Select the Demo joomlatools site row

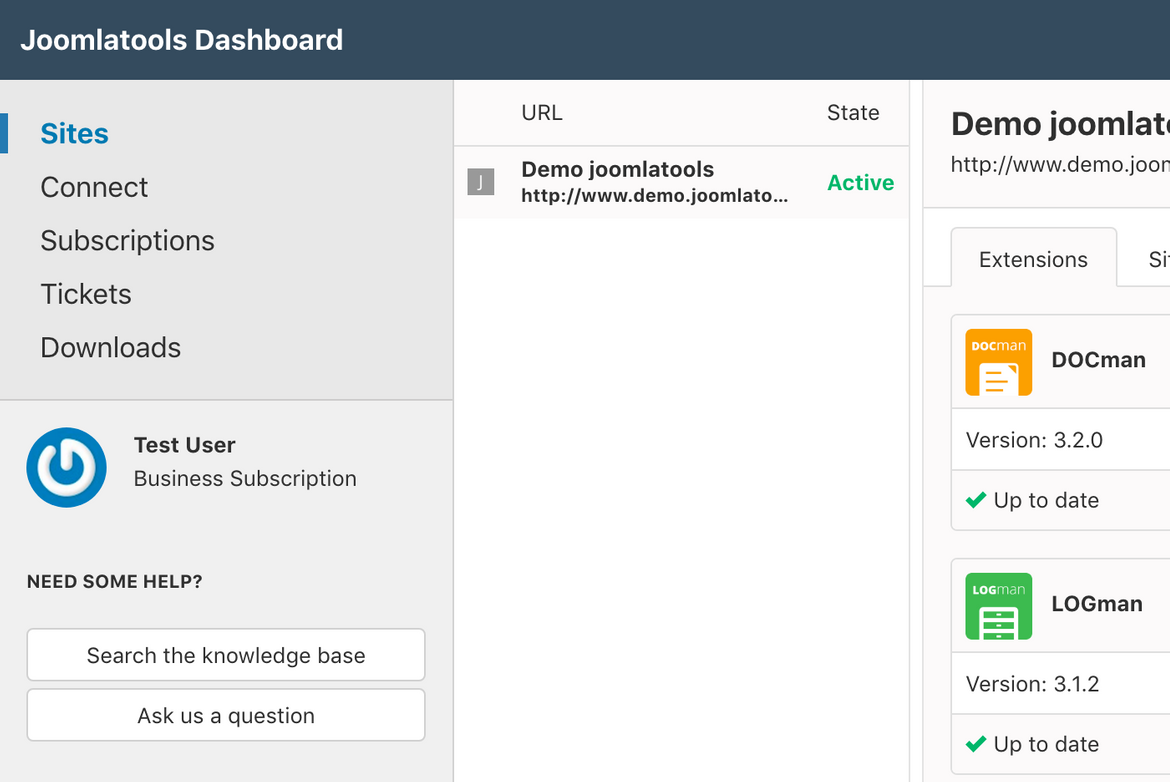[681, 182]
